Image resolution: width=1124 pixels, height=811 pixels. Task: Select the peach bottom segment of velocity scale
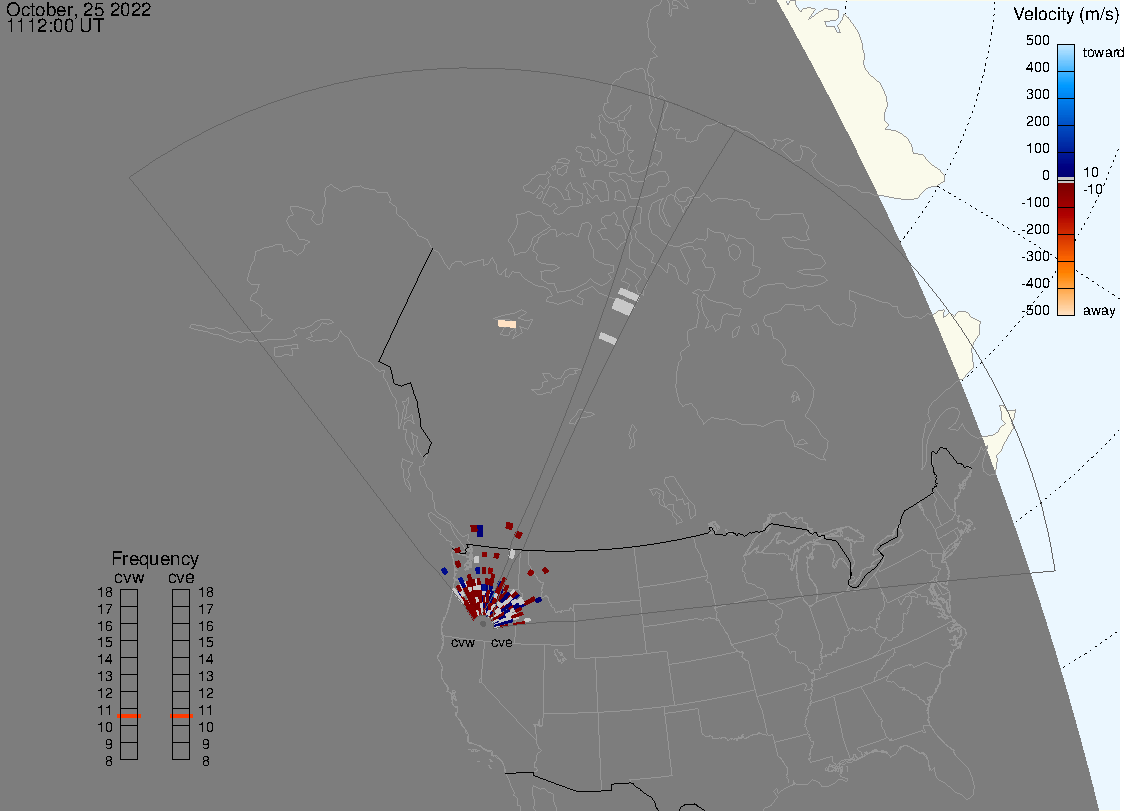1066,302
